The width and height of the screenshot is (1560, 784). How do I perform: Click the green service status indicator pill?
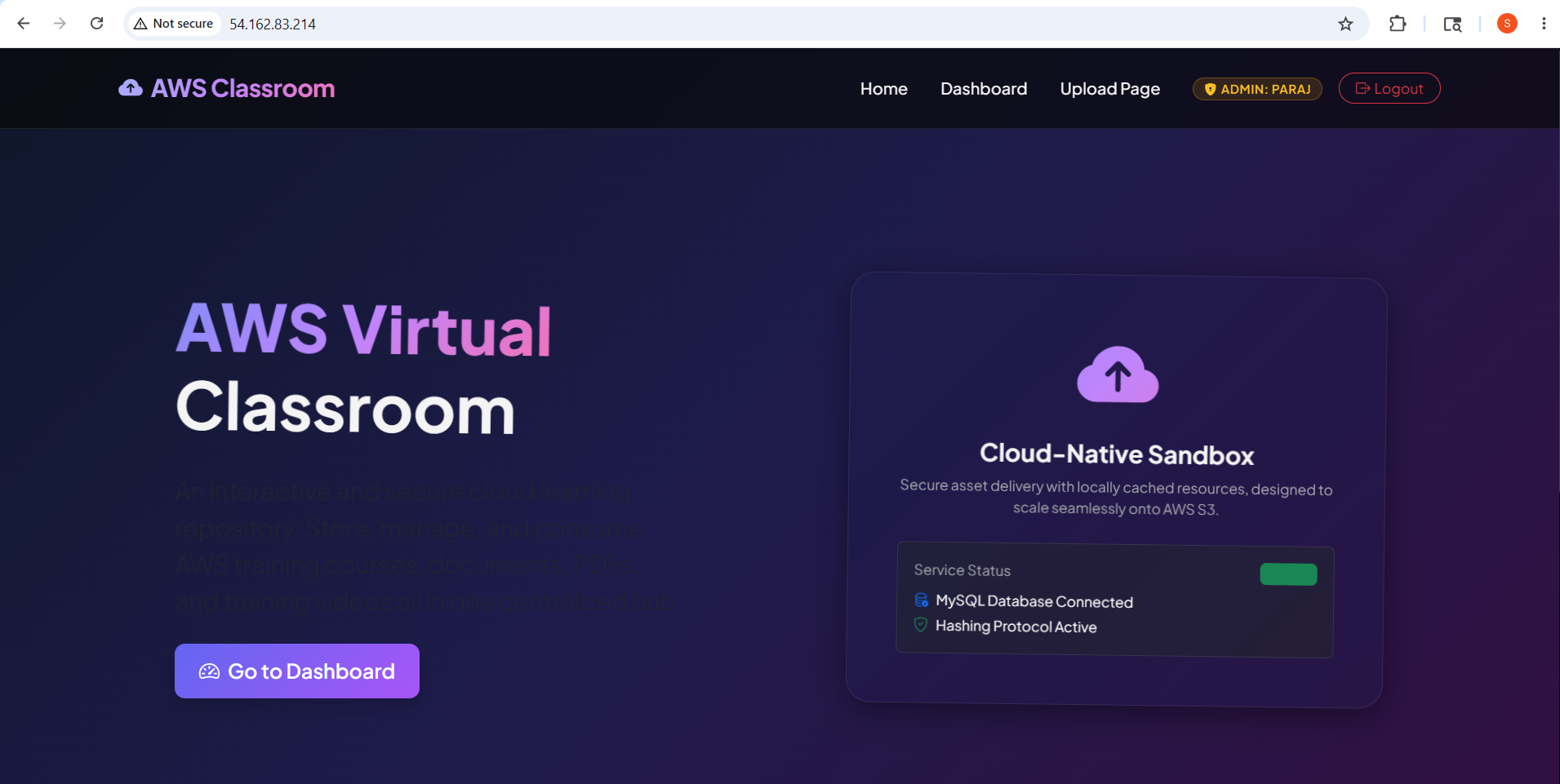tap(1288, 574)
